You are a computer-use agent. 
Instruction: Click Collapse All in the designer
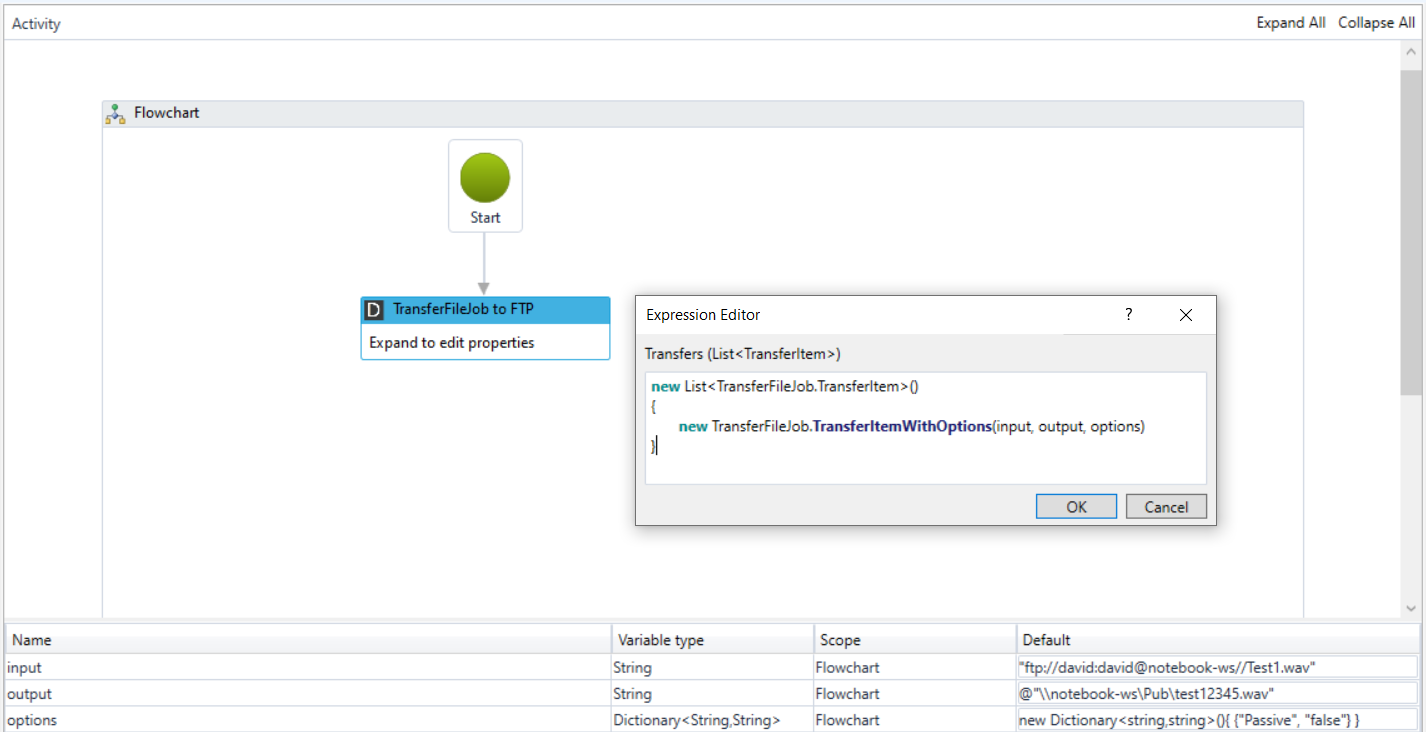(x=1376, y=23)
